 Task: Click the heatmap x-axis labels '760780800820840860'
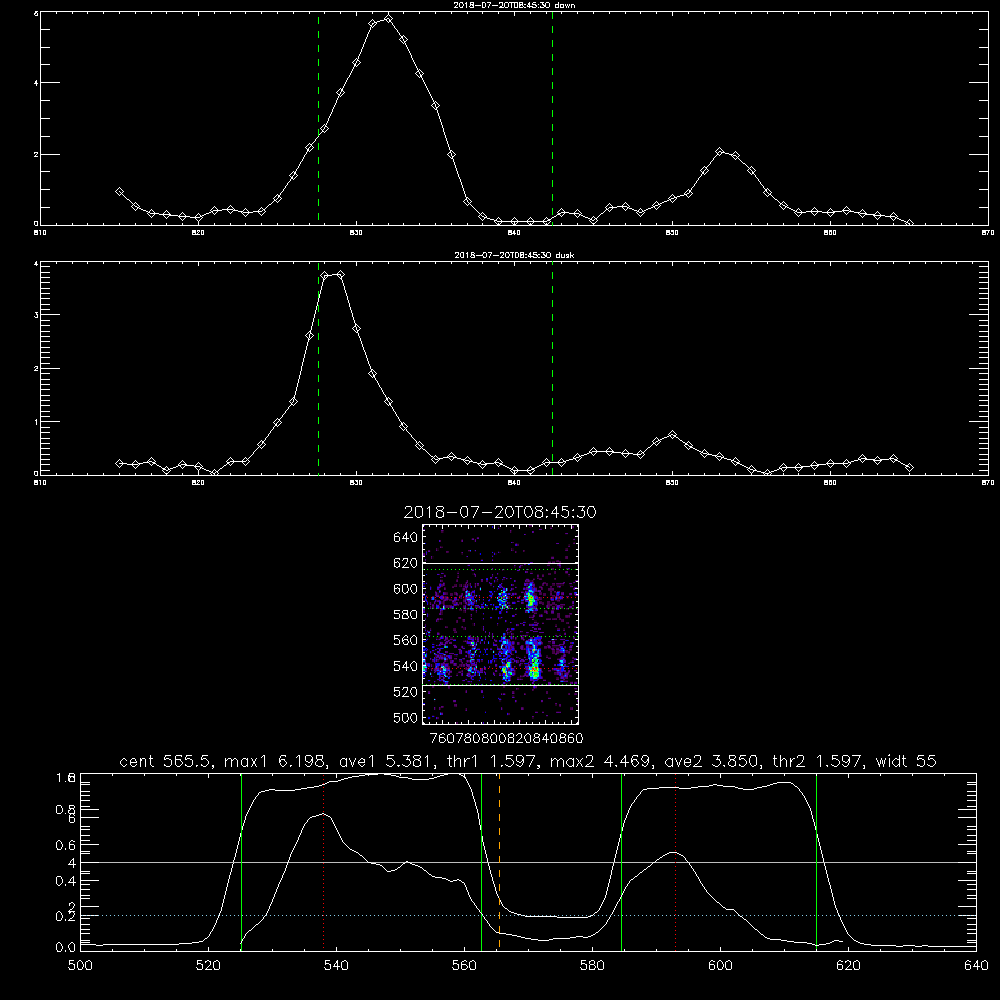point(506,738)
